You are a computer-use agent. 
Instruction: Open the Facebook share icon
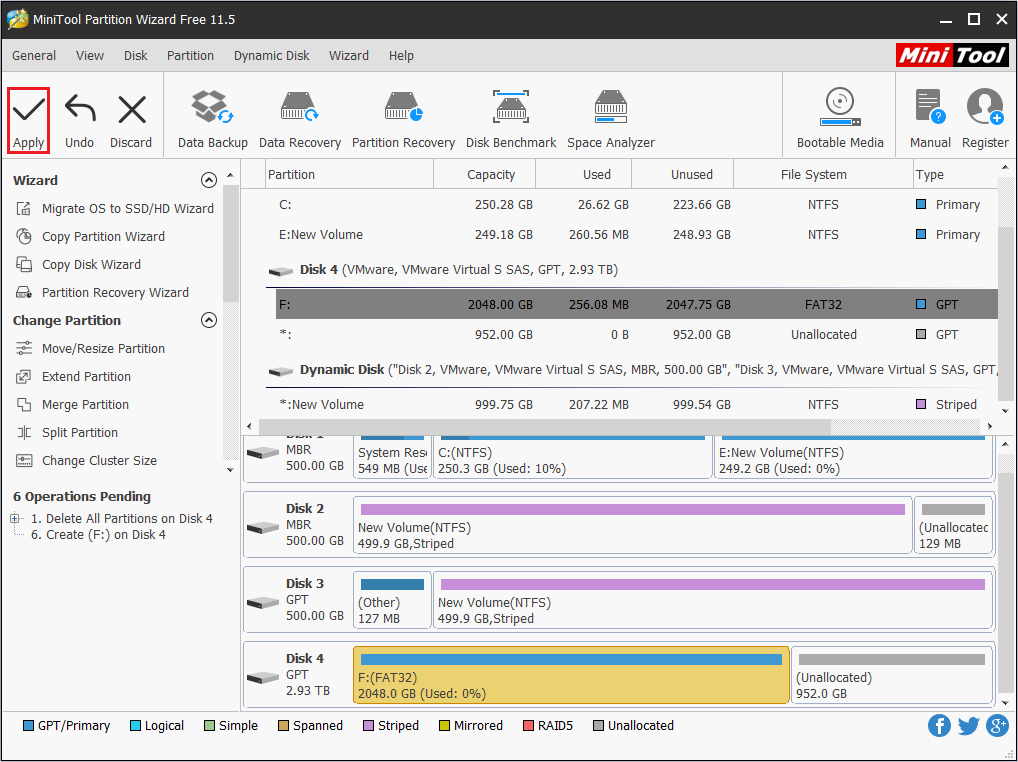click(x=939, y=726)
